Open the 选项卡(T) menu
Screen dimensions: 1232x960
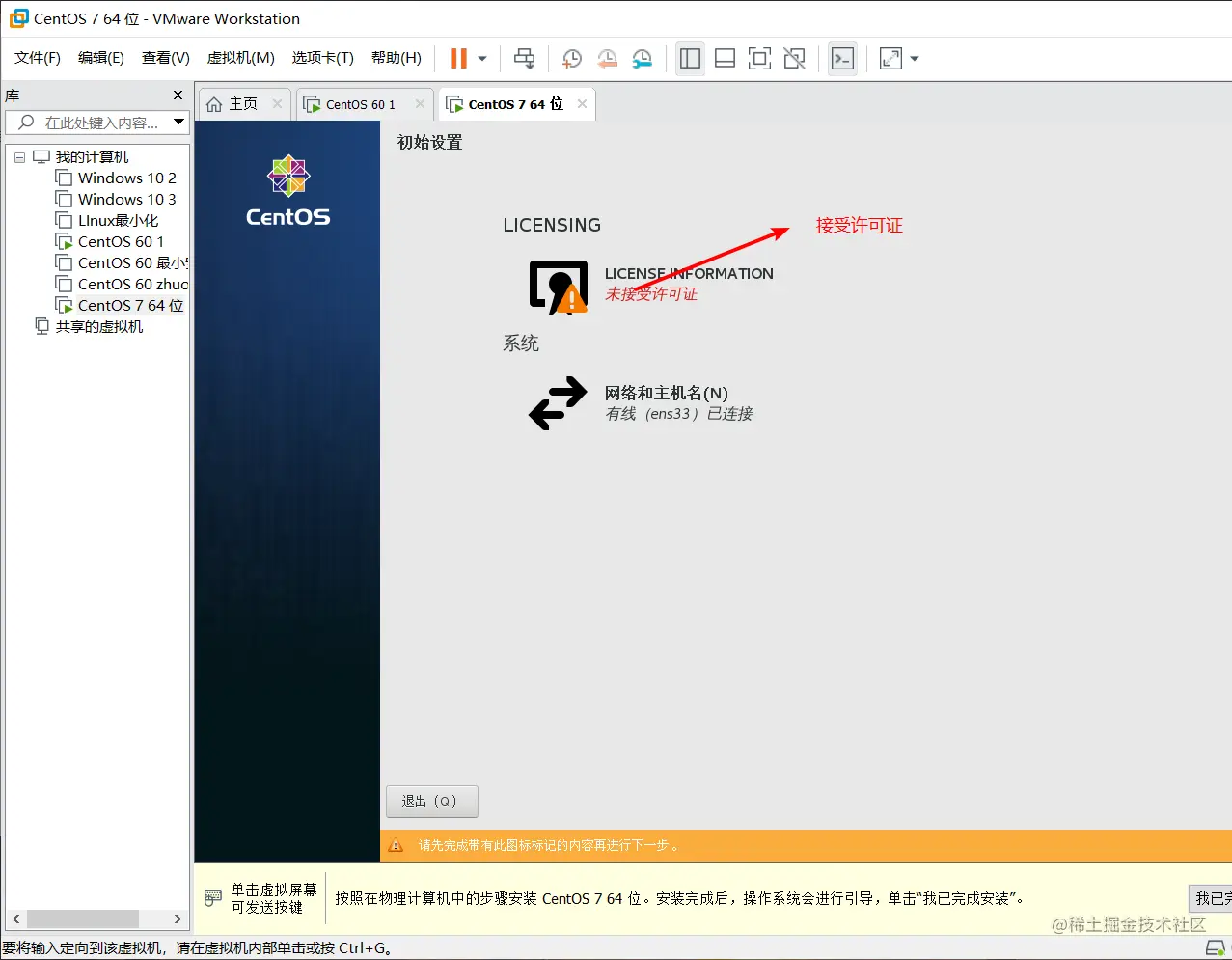(323, 58)
